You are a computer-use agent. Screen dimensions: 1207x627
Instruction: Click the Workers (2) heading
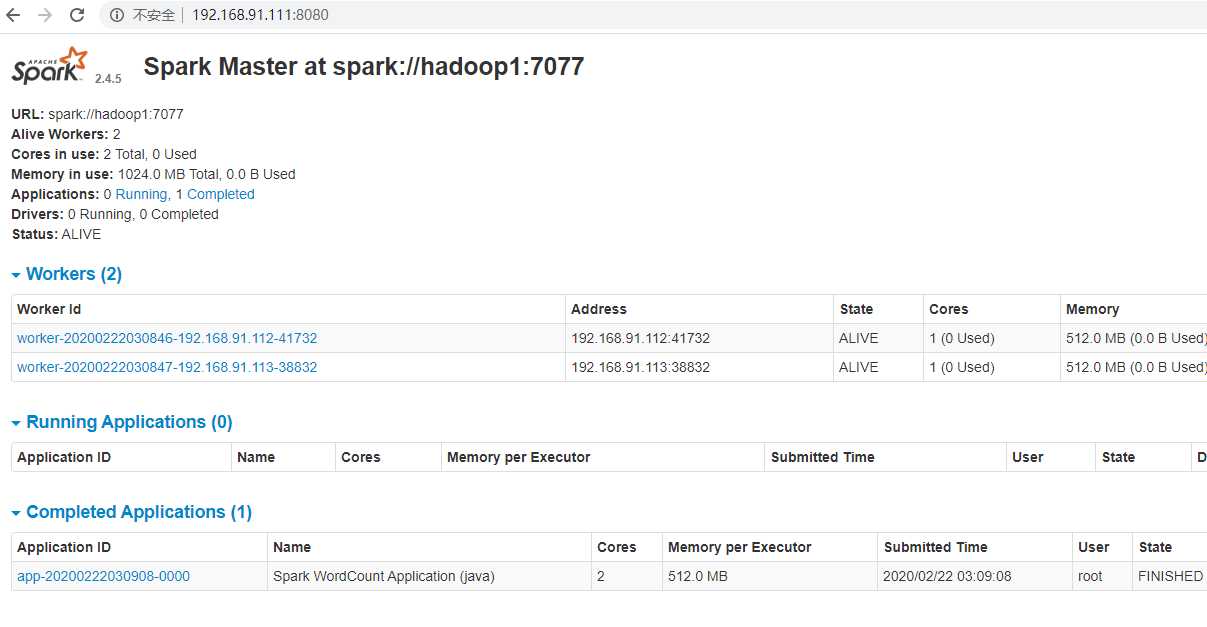pyautogui.click(x=74, y=274)
